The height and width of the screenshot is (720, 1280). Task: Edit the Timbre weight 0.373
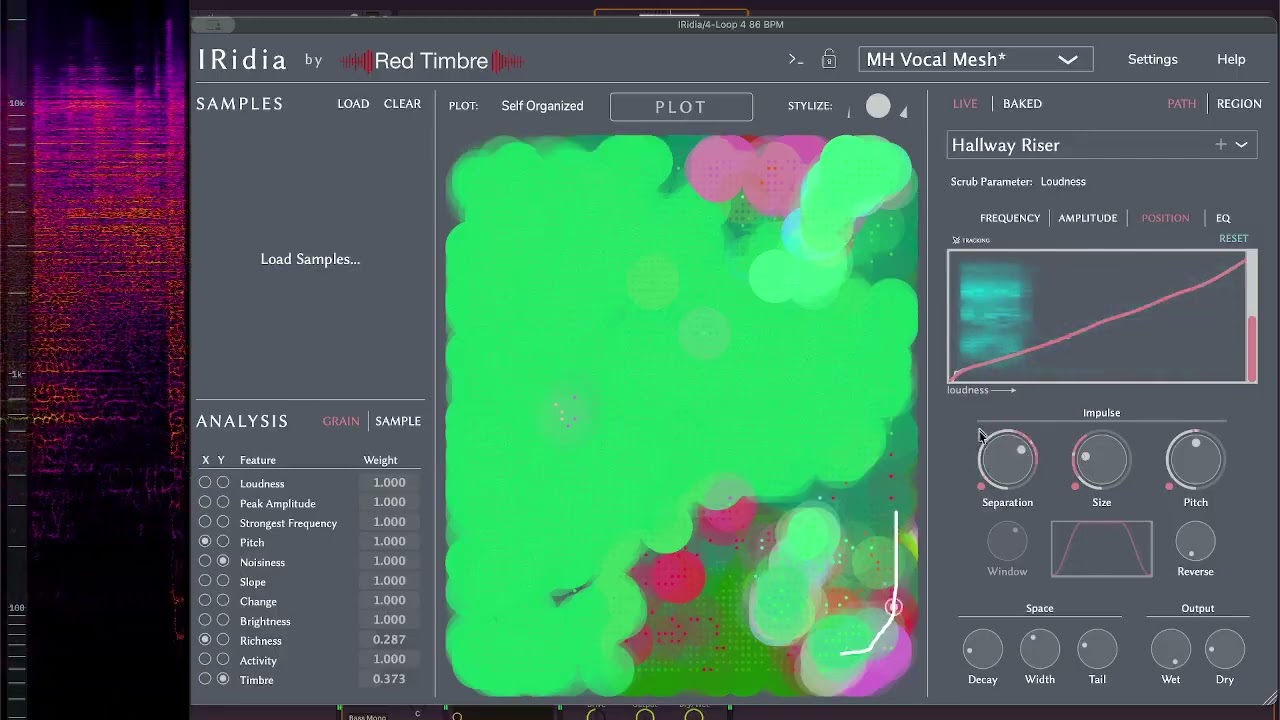pos(389,679)
